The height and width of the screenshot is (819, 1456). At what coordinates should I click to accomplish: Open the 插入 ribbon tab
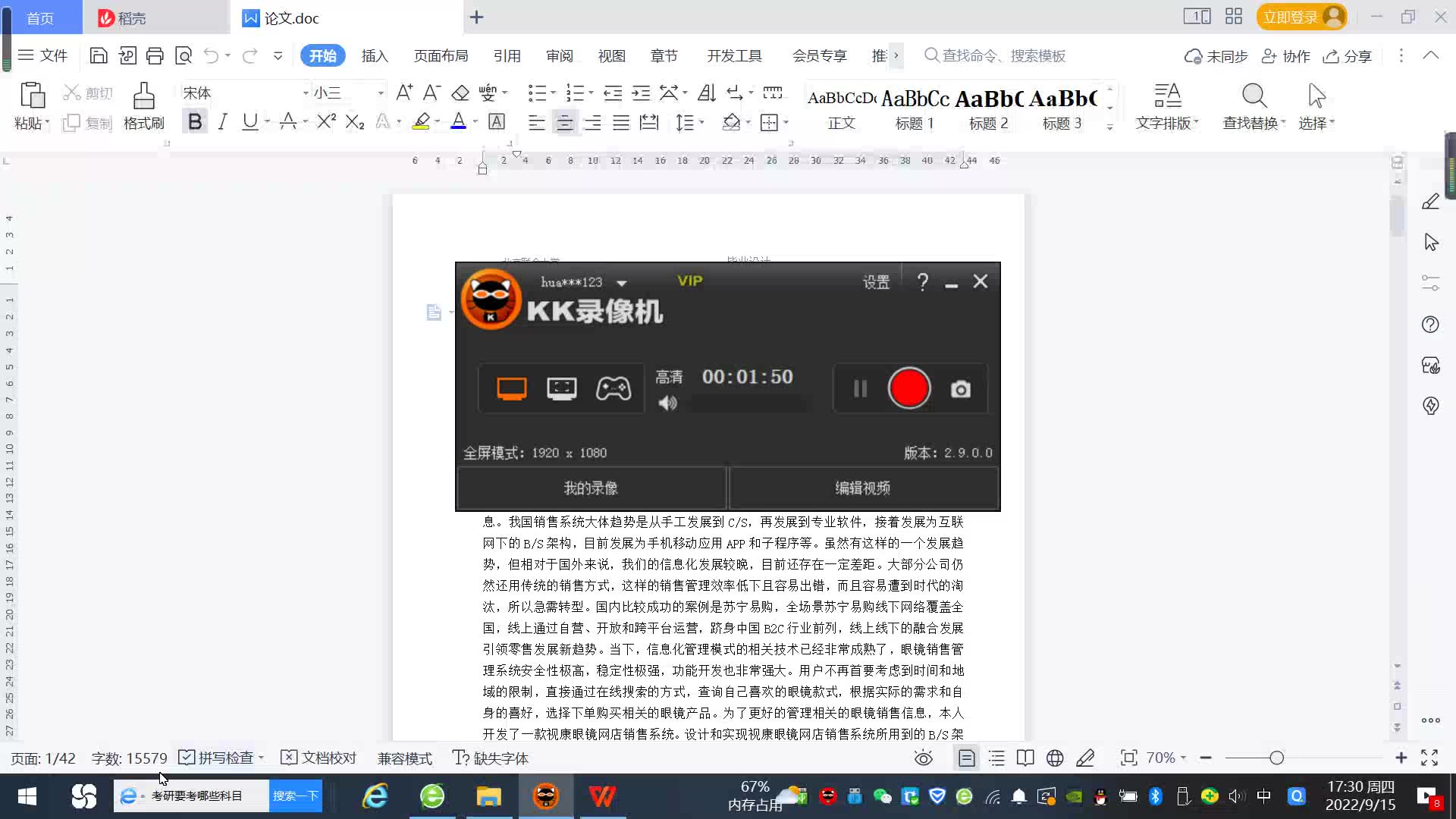coord(374,55)
